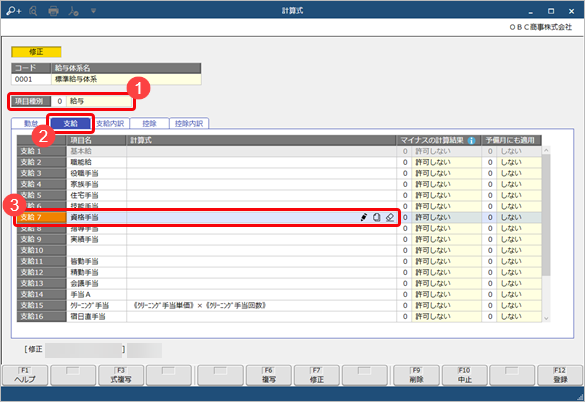585x402 pixels.
Task: Click the F12 登録 button
Action: [x=560, y=375]
